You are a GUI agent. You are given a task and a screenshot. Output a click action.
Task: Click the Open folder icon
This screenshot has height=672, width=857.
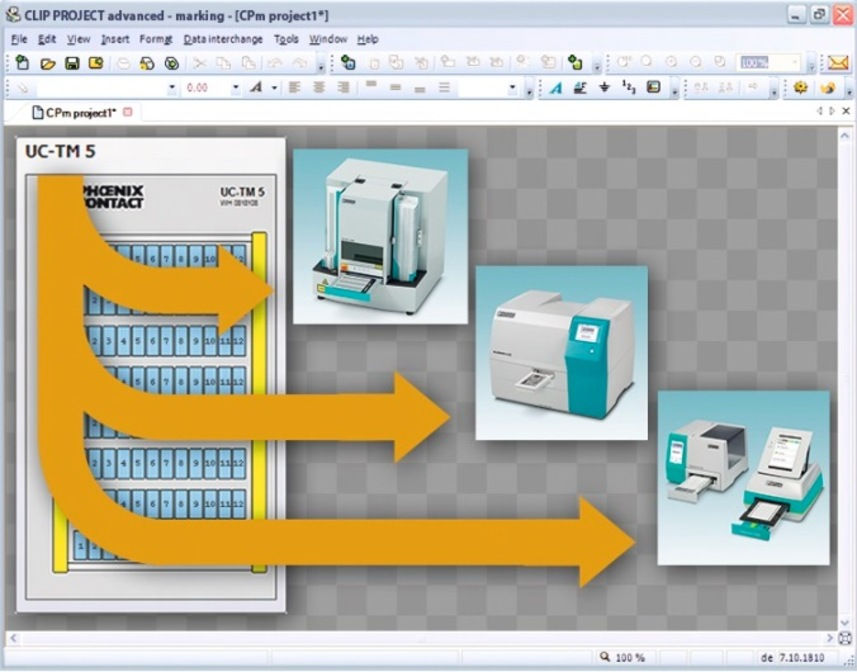coord(48,63)
